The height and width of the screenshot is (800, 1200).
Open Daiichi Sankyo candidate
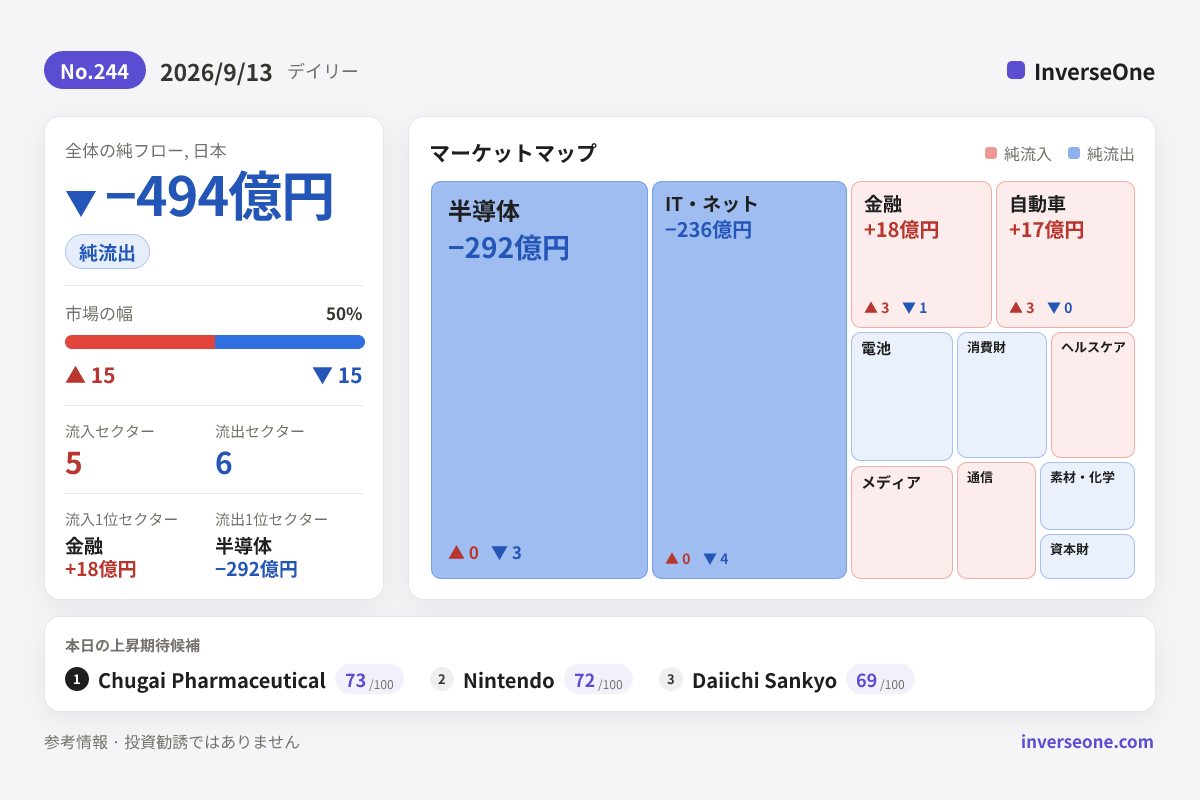tap(764, 680)
